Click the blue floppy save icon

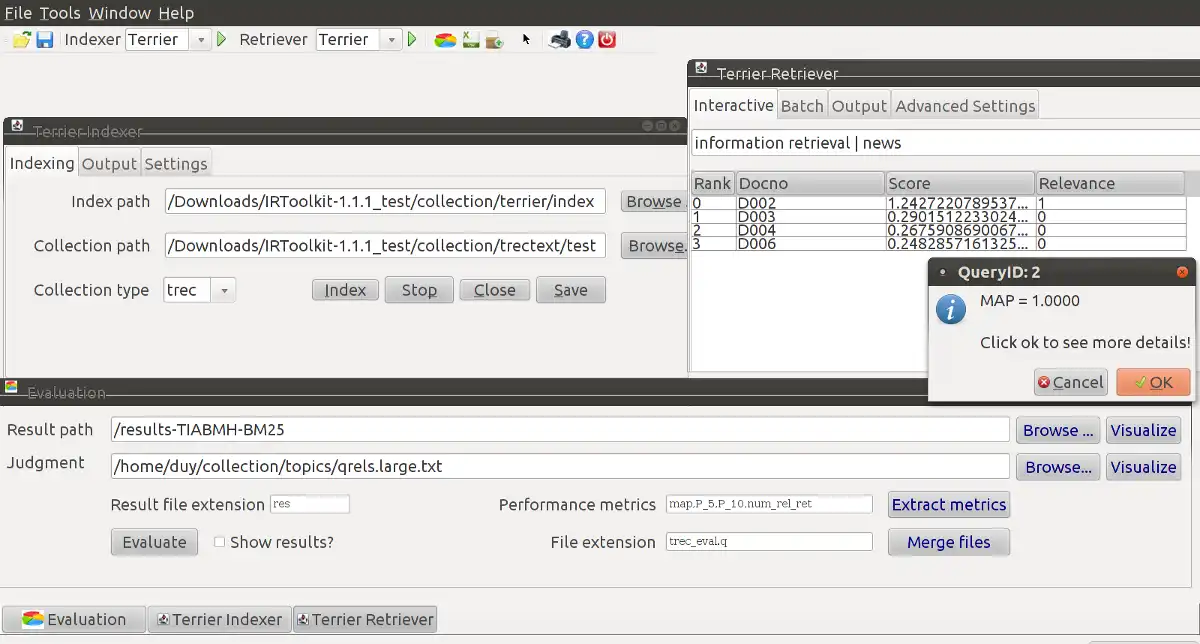click(45, 40)
